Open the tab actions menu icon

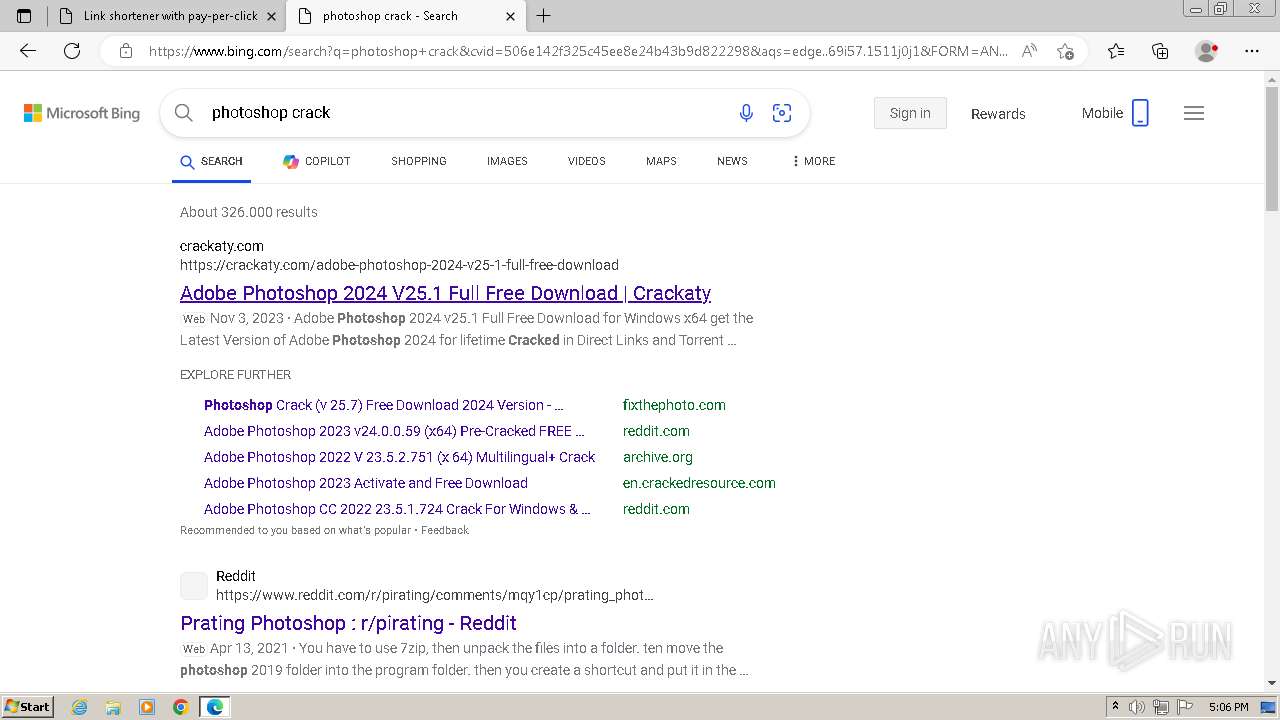coord(24,16)
